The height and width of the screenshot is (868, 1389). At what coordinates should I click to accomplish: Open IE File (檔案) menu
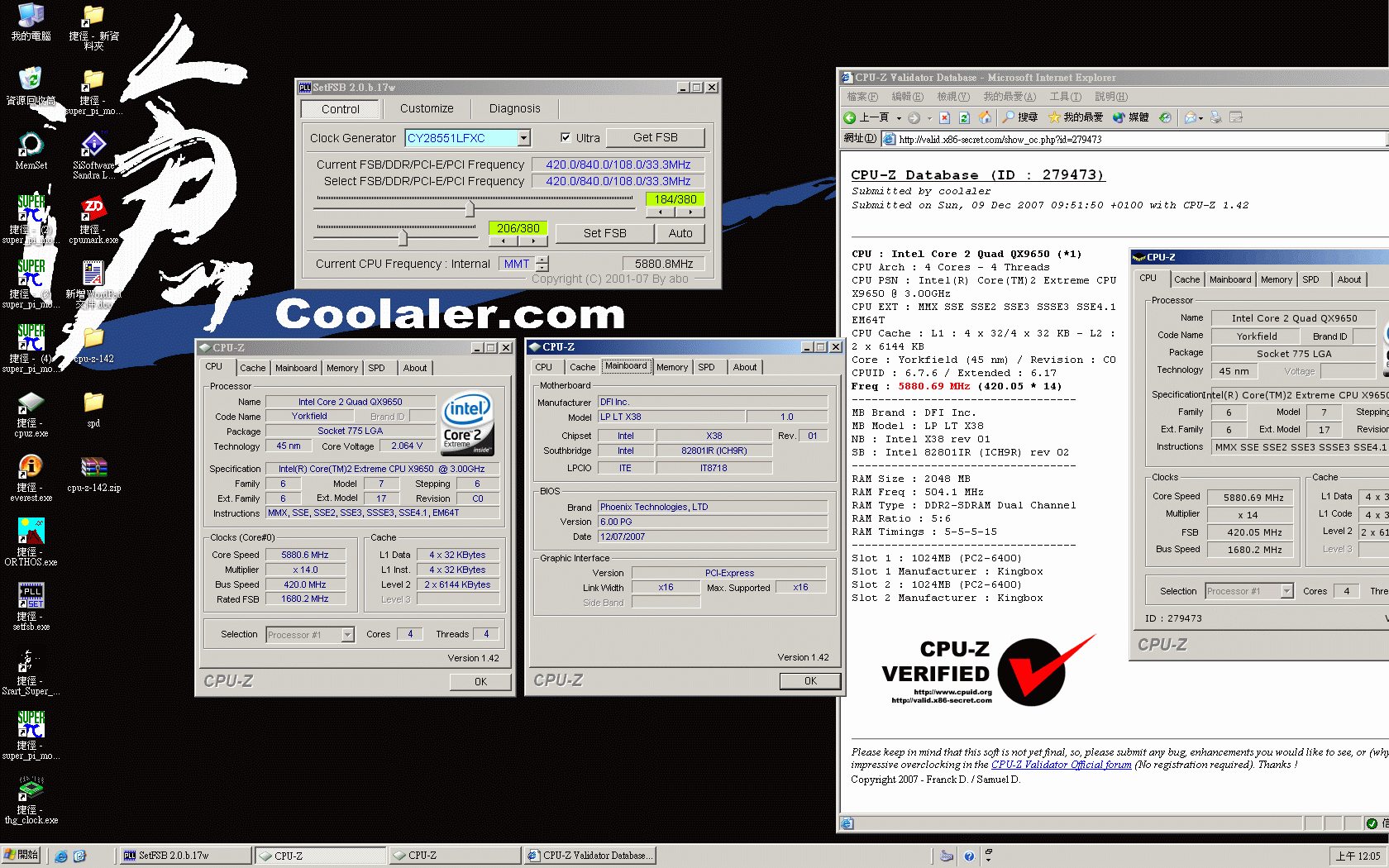pyautogui.click(x=862, y=97)
